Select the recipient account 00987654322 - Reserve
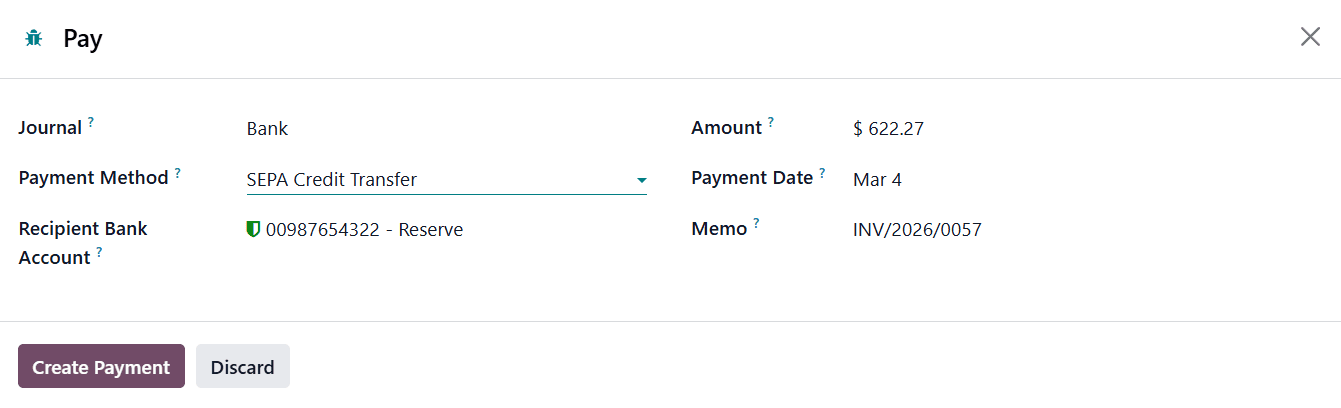 pos(365,230)
